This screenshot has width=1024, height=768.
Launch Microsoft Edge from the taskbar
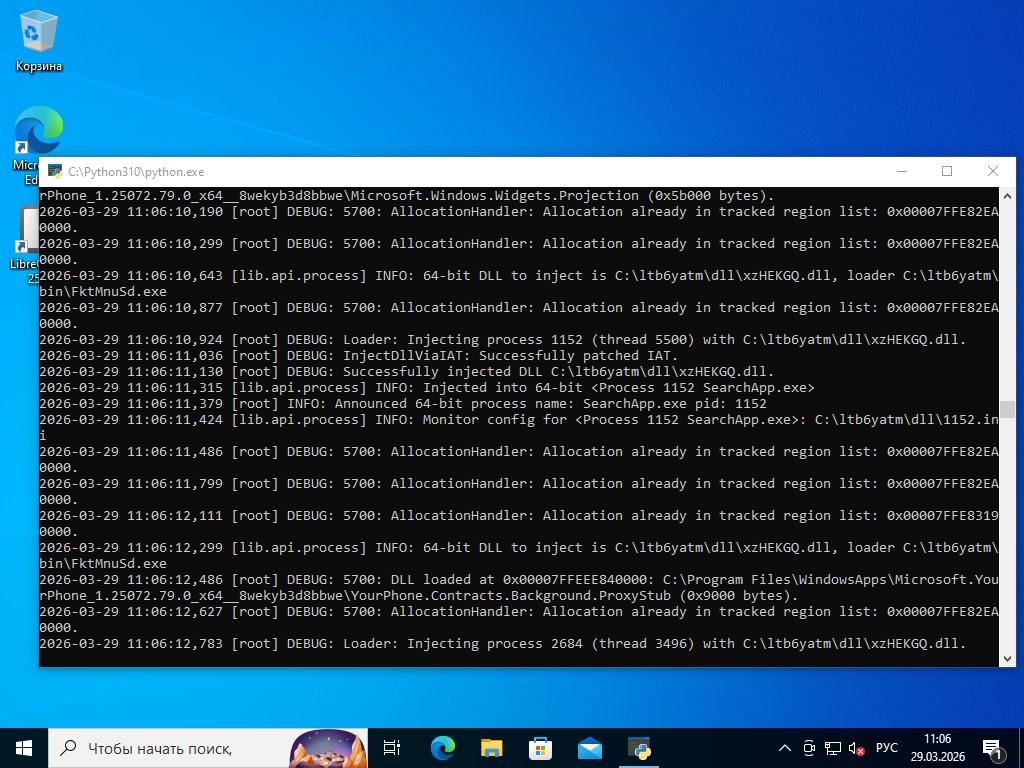click(442, 747)
